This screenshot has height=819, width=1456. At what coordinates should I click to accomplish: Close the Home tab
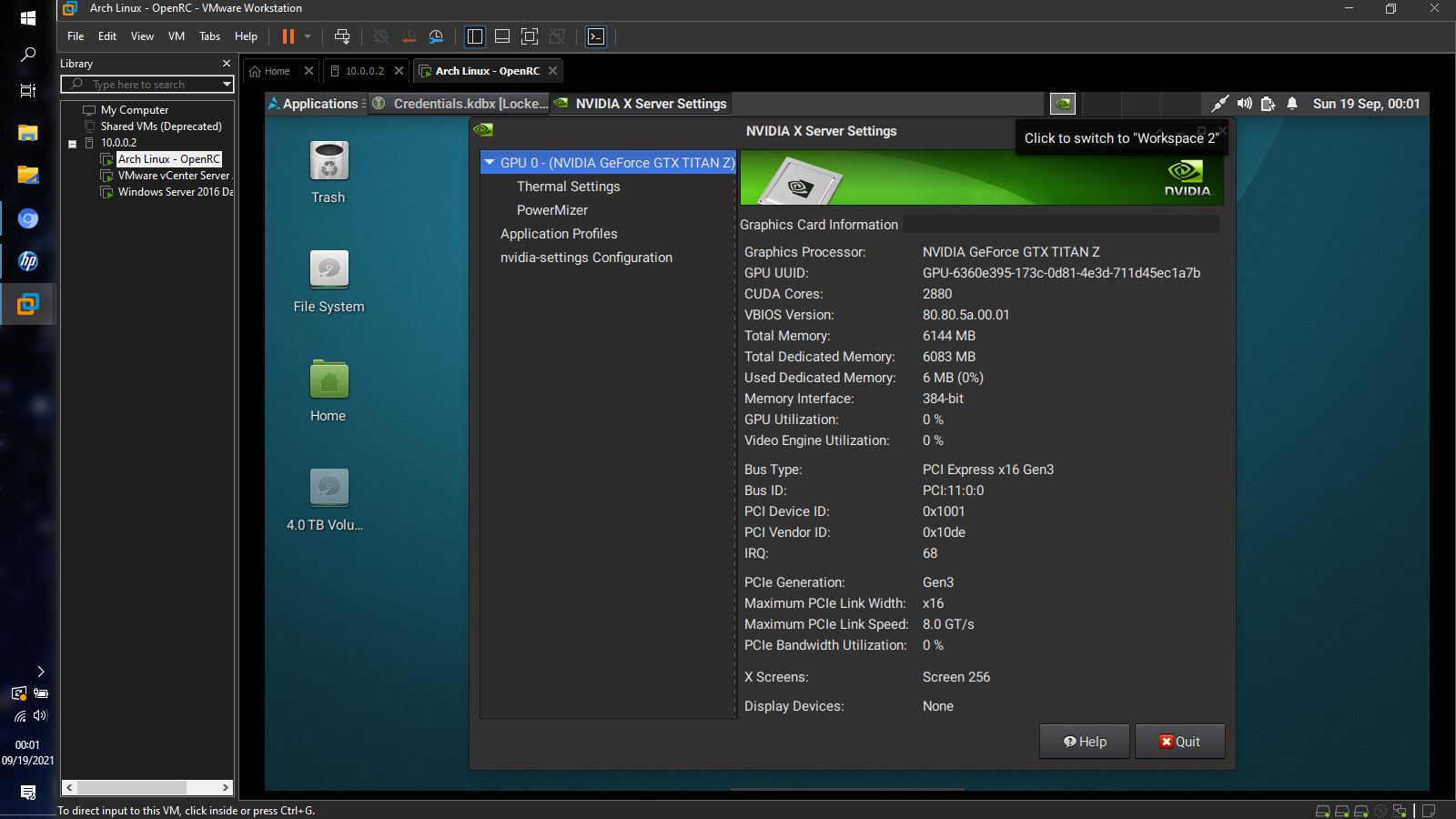tap(308, 71)
